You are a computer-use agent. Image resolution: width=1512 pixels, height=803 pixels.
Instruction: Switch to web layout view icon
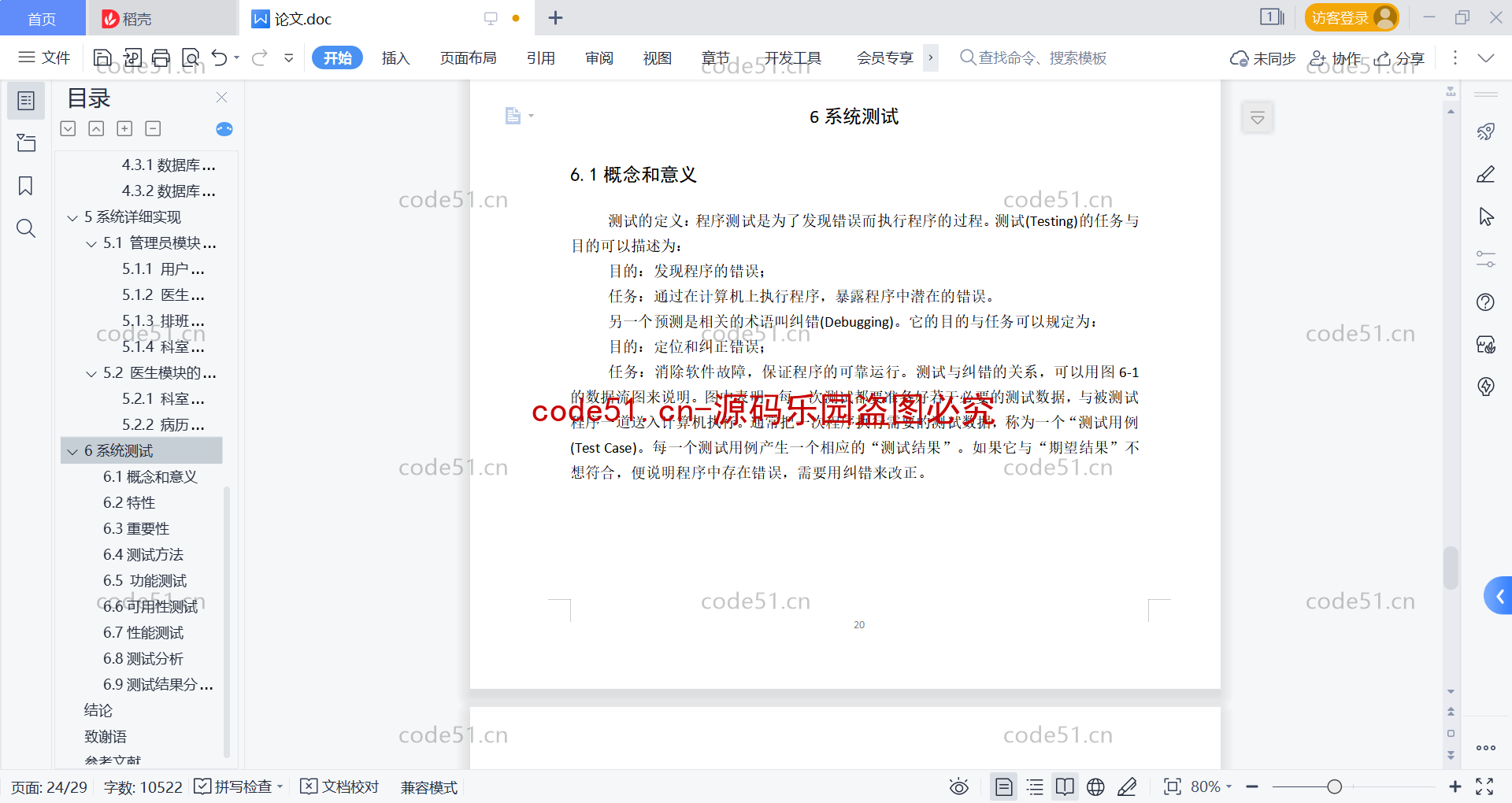[1095, 786]
